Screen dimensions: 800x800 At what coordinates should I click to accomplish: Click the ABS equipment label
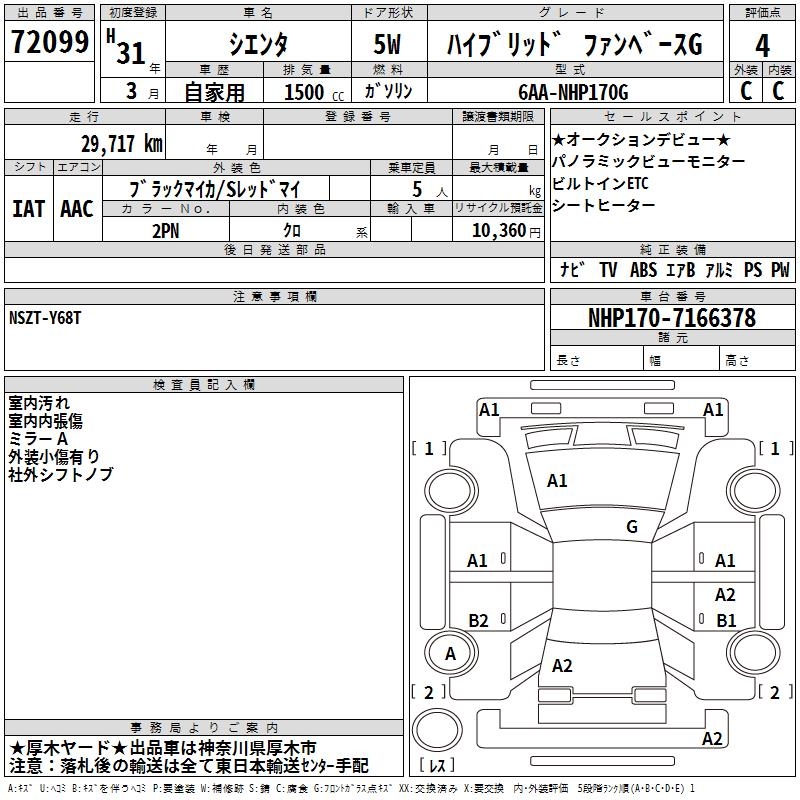coord(643,270)
